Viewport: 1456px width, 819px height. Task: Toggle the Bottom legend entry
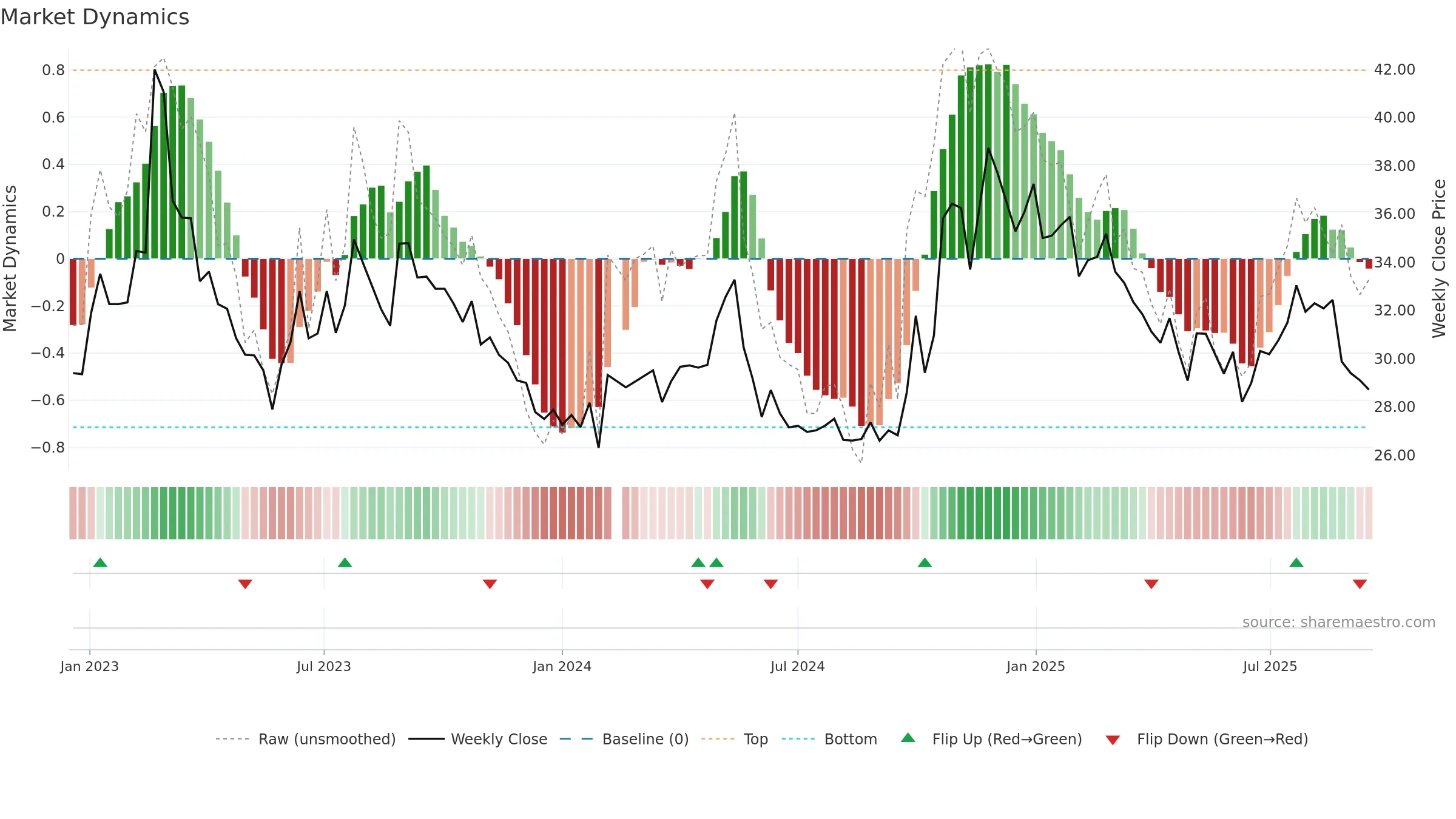[851, 739]
